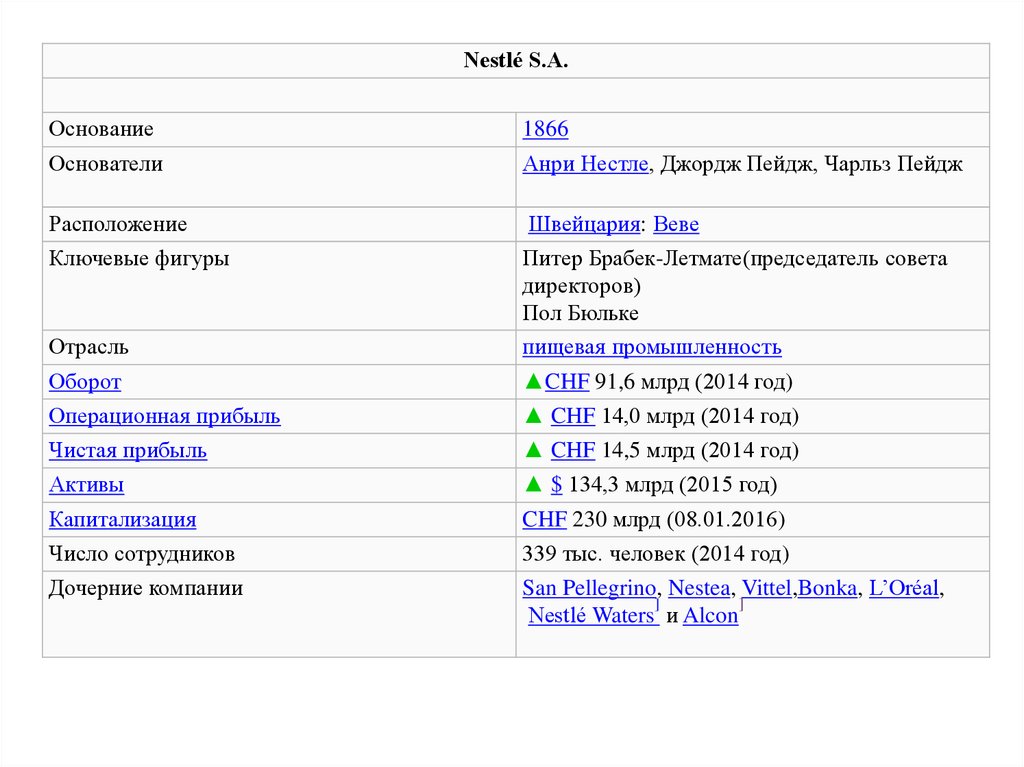Click the Веве city link

tap(676, 225)
